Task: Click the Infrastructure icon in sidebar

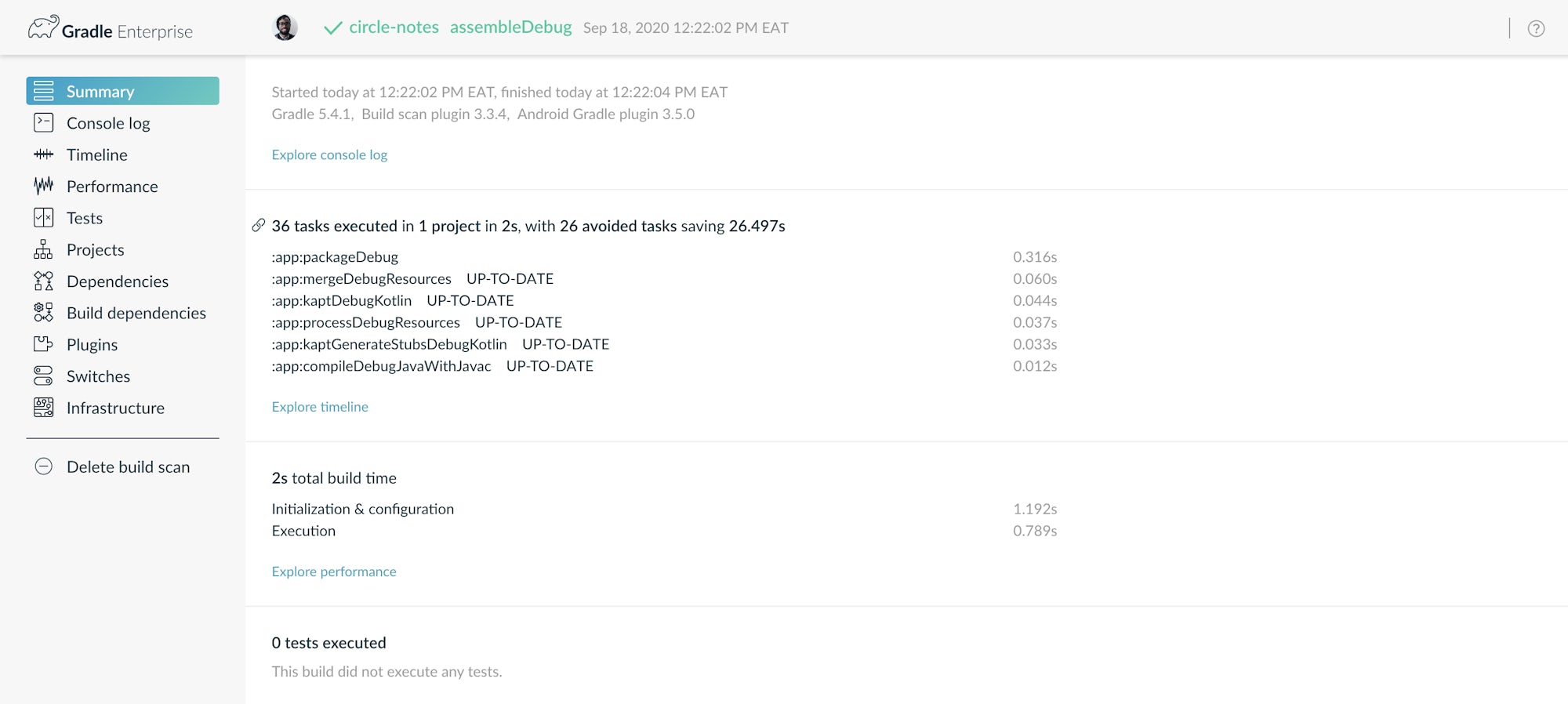Action: click(x=44, y=408)
